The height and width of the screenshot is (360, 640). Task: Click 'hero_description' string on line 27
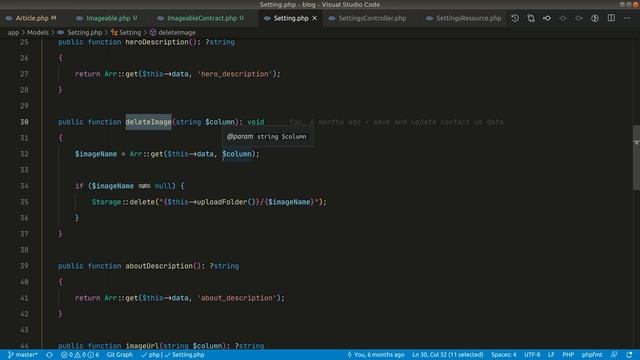click(x=235, y=74)
